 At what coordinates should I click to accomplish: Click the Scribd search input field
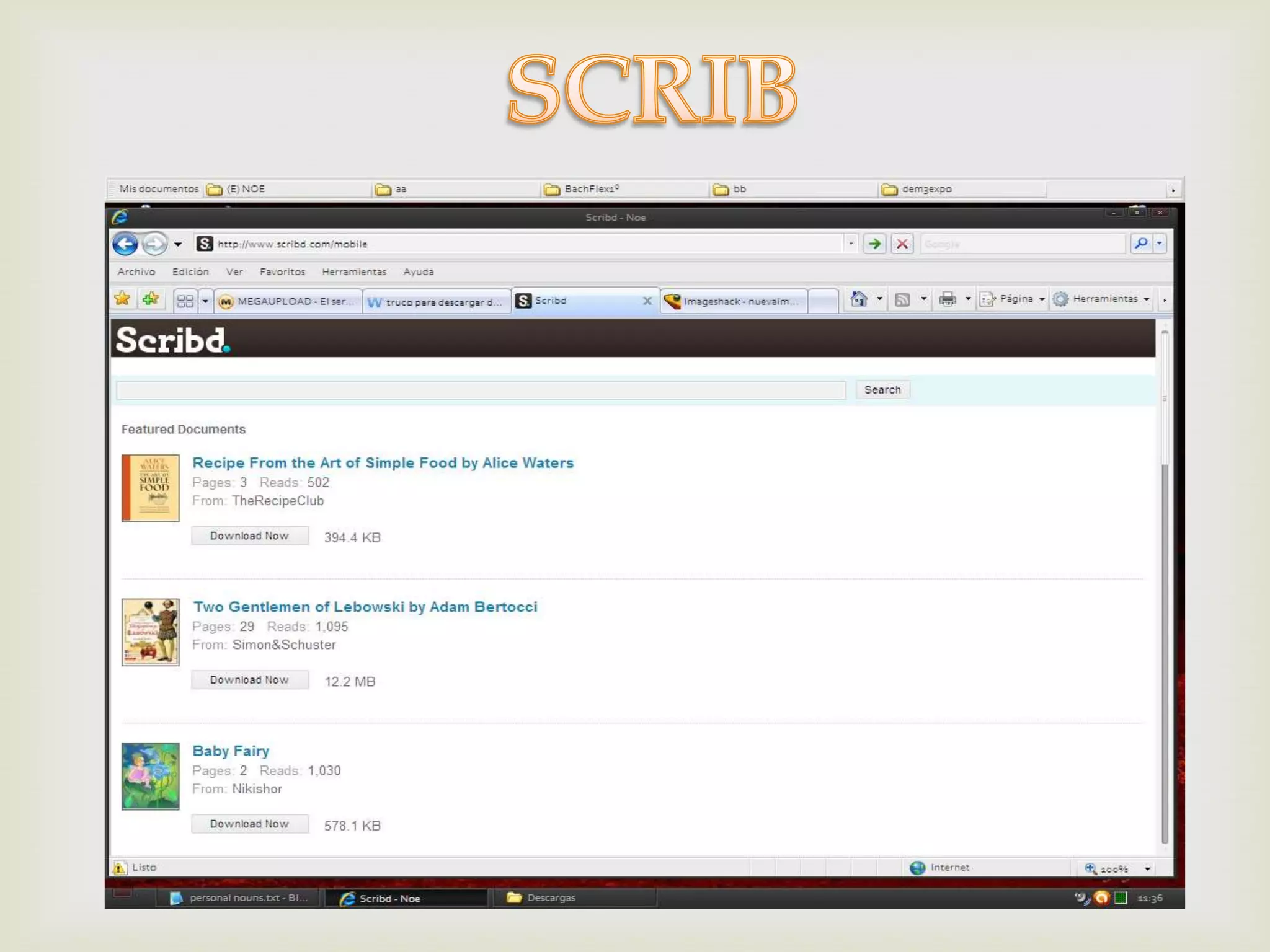point(481,390)
